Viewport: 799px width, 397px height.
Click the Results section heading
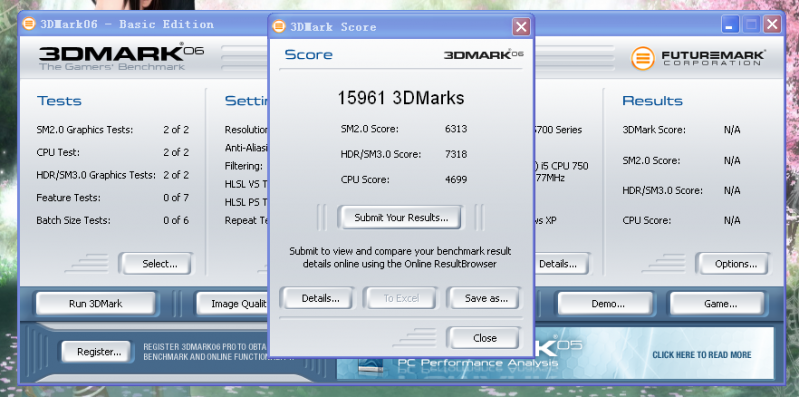[x=652, y=101]
